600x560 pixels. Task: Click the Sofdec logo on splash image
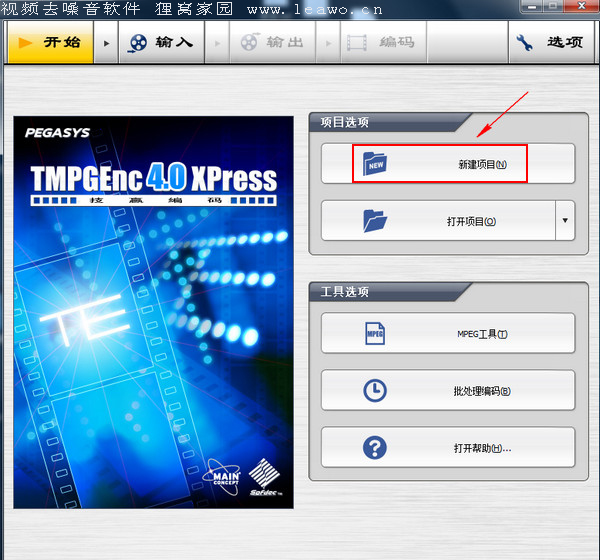coord(265,477)
